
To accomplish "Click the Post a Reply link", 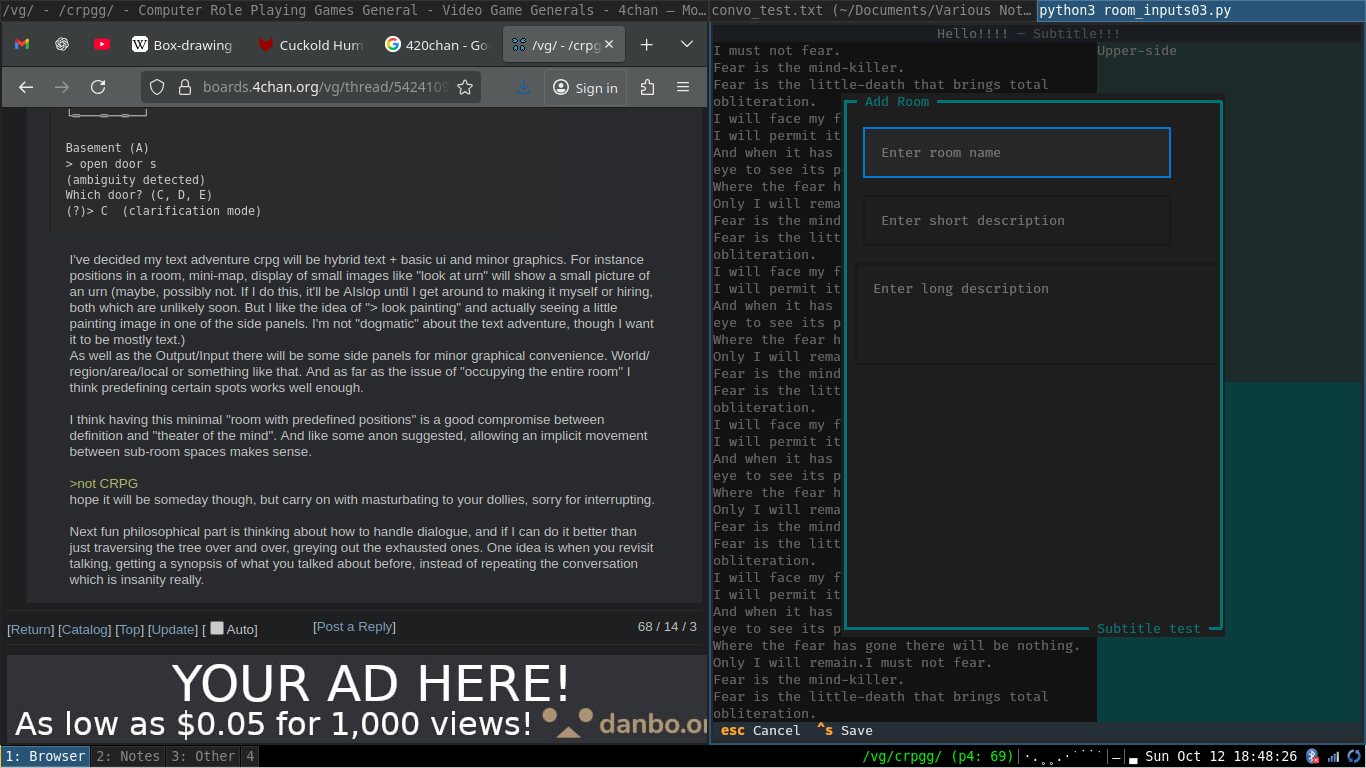I will (354, 626).
